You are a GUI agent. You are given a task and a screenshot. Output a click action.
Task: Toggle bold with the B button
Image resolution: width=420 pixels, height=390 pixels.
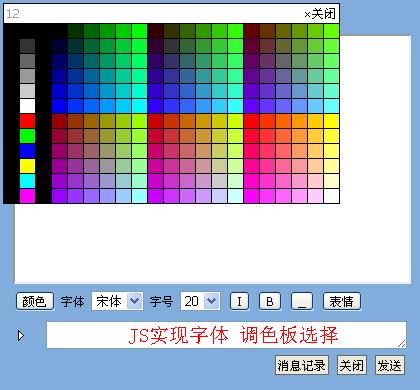(x=270, y=301)
